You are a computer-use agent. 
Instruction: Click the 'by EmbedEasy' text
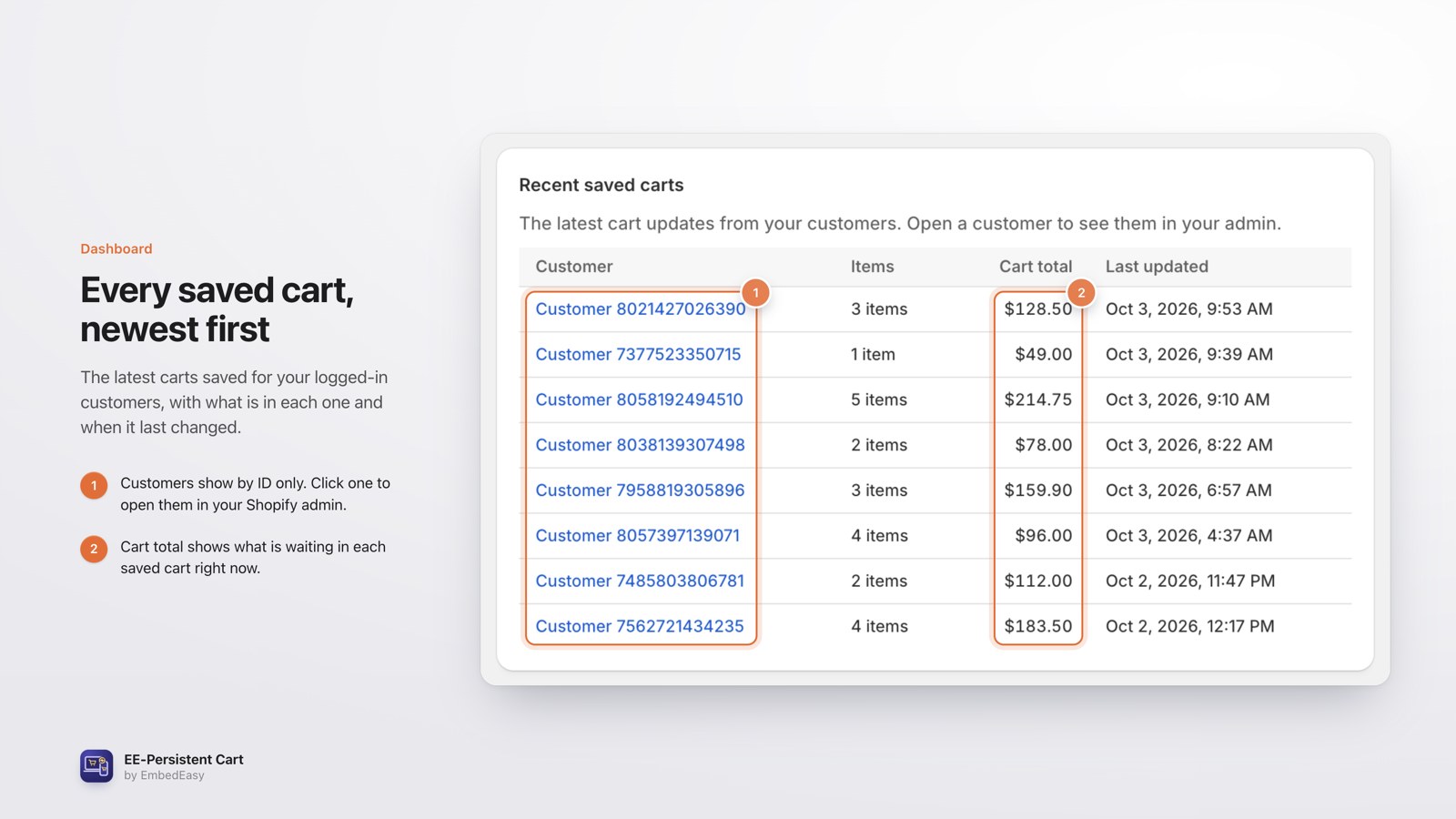point(164,776)
